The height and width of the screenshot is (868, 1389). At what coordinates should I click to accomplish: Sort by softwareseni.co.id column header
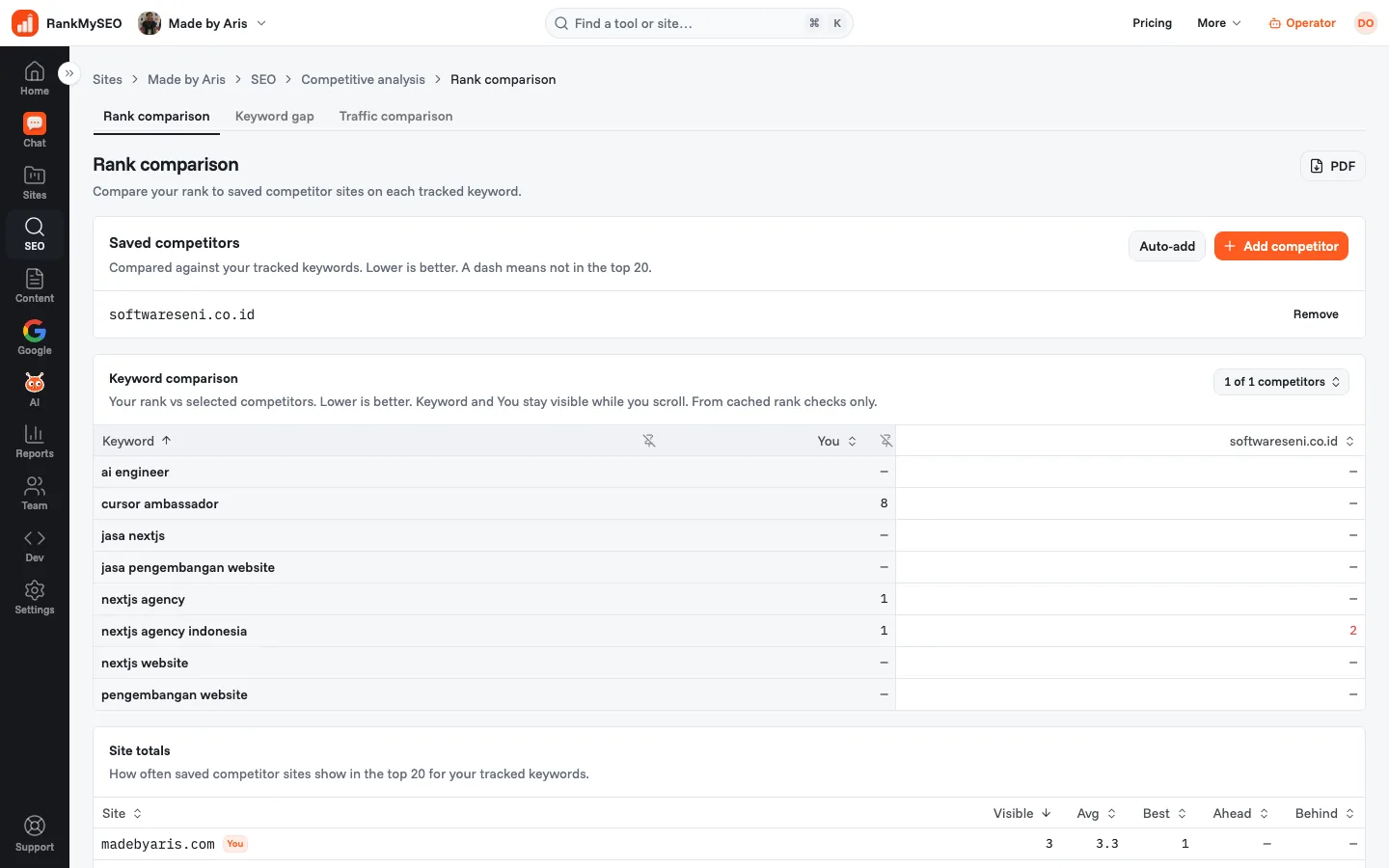(x=1292, y=441)
